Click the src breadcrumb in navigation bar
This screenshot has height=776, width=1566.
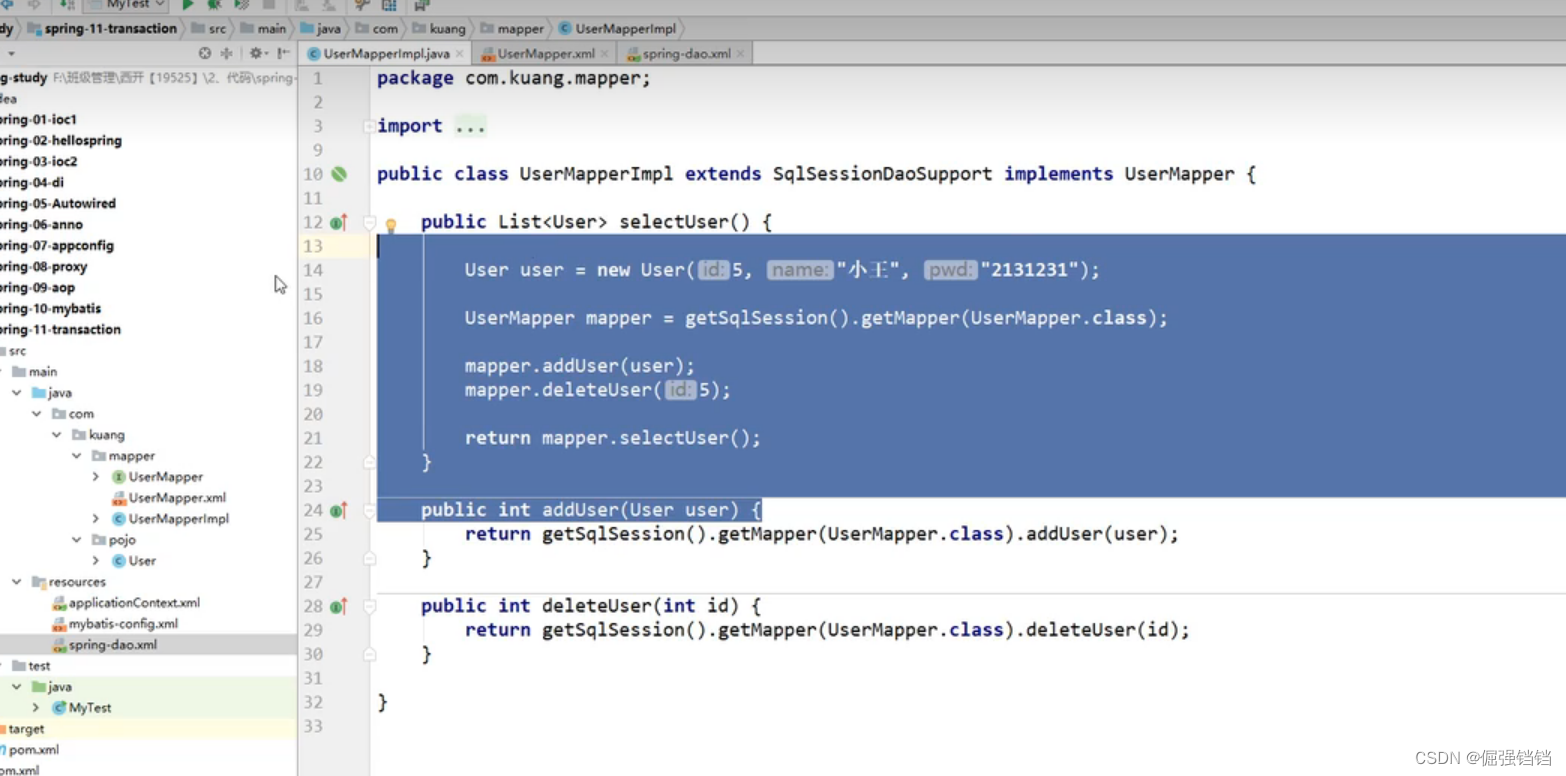(x=208, y=29)
